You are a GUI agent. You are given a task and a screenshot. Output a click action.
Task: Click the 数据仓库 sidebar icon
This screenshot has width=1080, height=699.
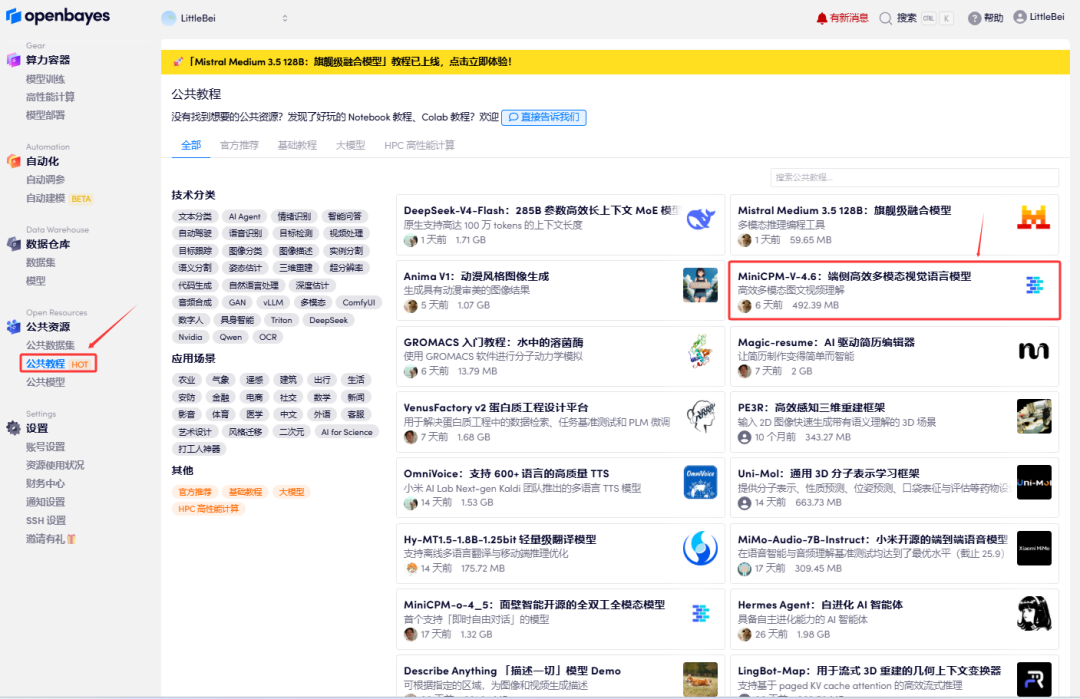[x=13, y=244]
